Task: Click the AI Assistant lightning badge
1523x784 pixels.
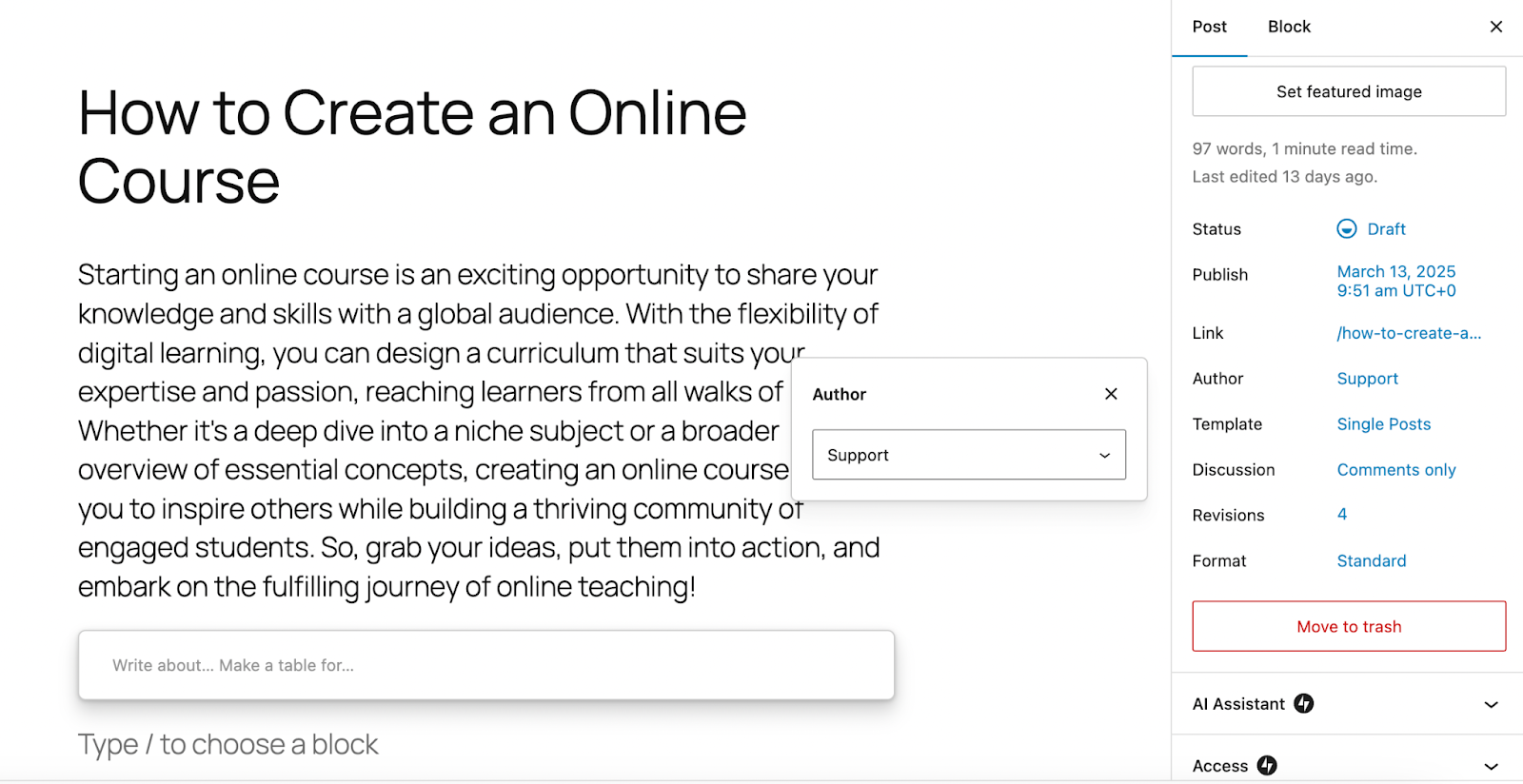Action: click(1304, 704)
